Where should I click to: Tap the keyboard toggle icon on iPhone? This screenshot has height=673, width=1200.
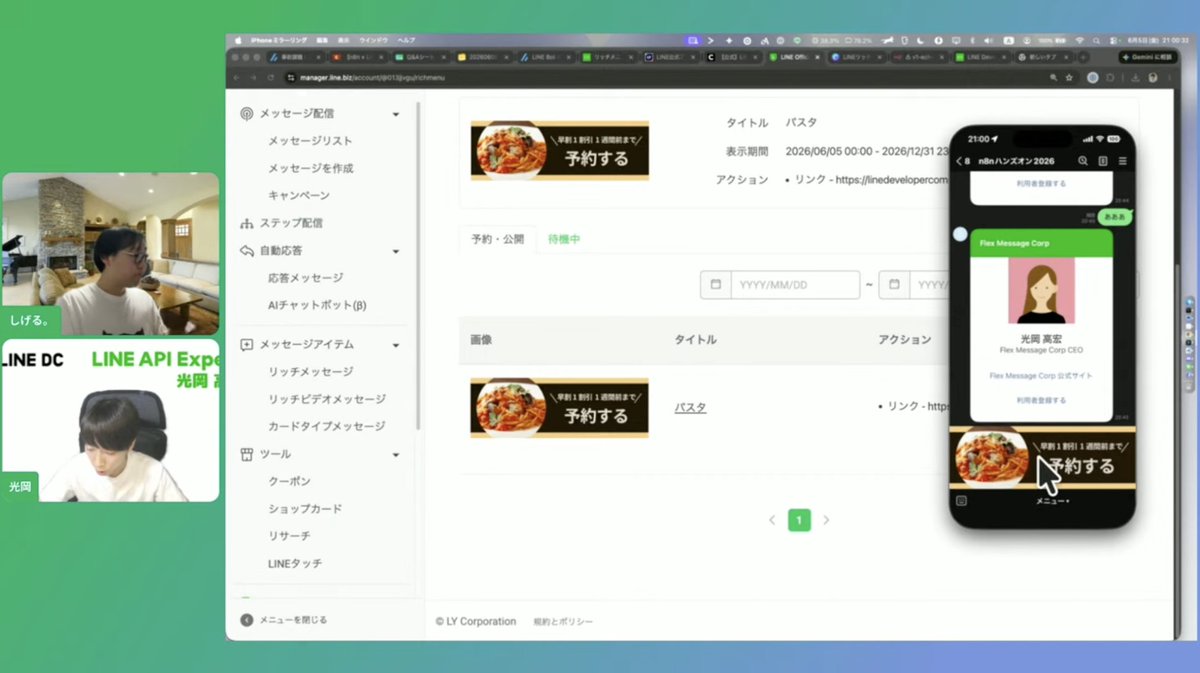(962, 500)
